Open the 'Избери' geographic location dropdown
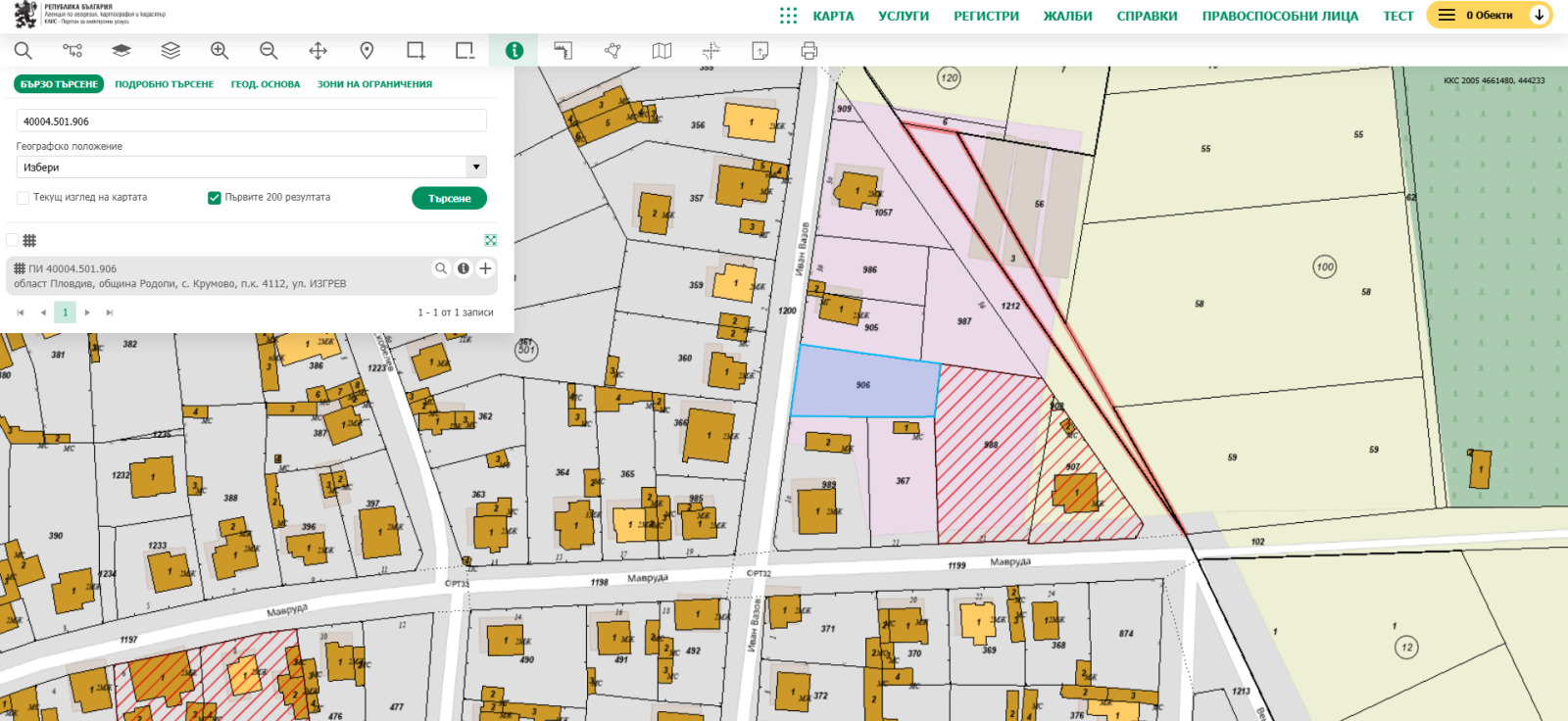Screen dimensions: 1568x721 (251, 168)
